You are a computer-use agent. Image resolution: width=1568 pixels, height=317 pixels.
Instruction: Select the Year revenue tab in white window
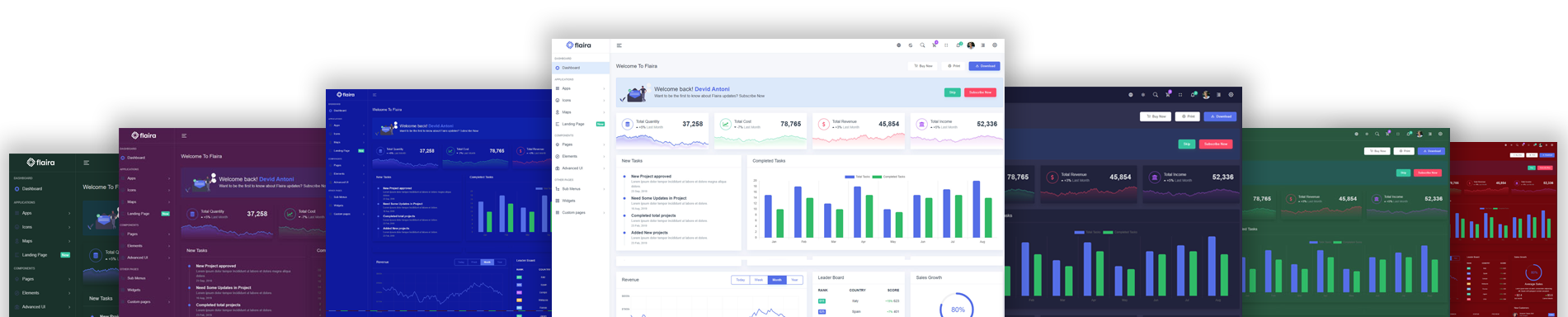pyautogui.click(x=794, y=280)
